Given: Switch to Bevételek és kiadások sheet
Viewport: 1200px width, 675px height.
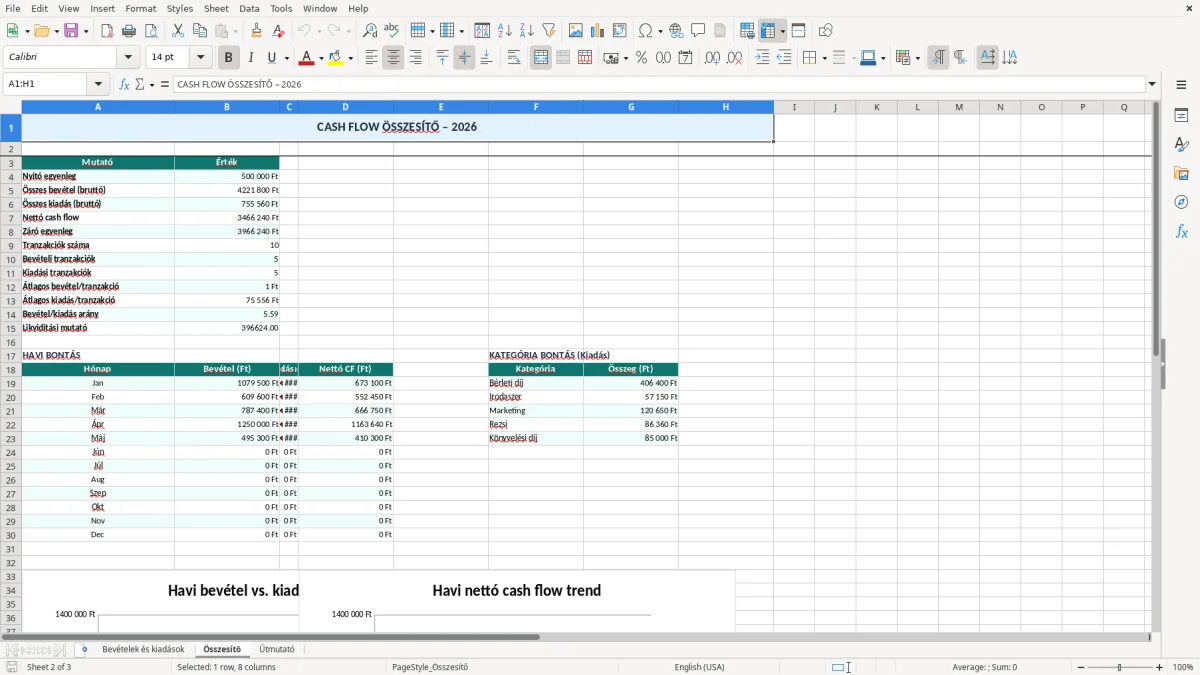Looking at the screenshot, I should (x=143, y=650).
